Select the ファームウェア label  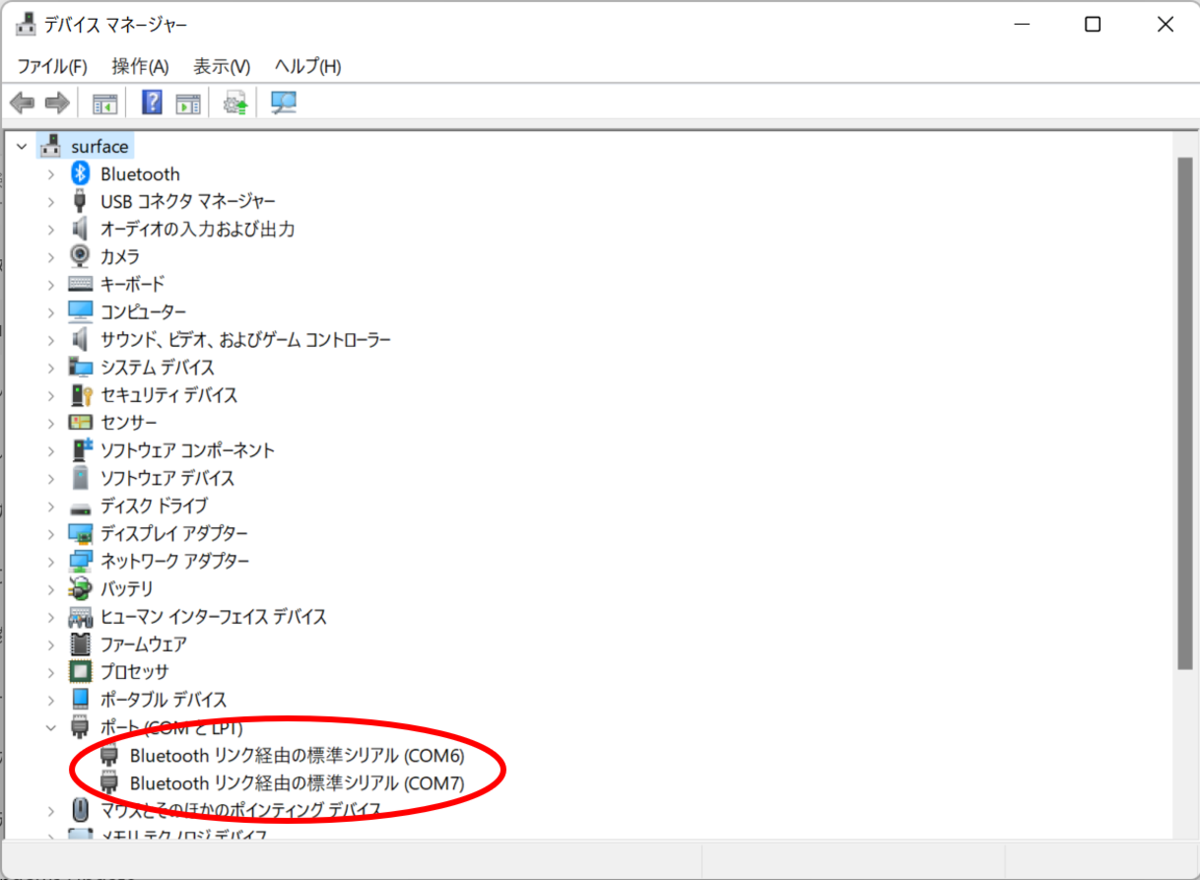[143, 644]
